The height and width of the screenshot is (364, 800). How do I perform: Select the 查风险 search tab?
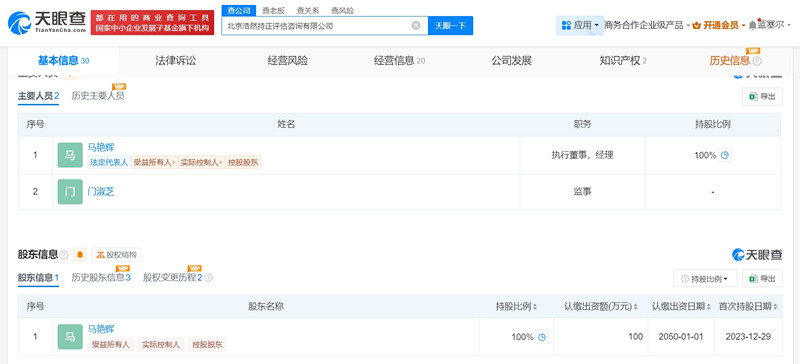[x=342, y=10]
